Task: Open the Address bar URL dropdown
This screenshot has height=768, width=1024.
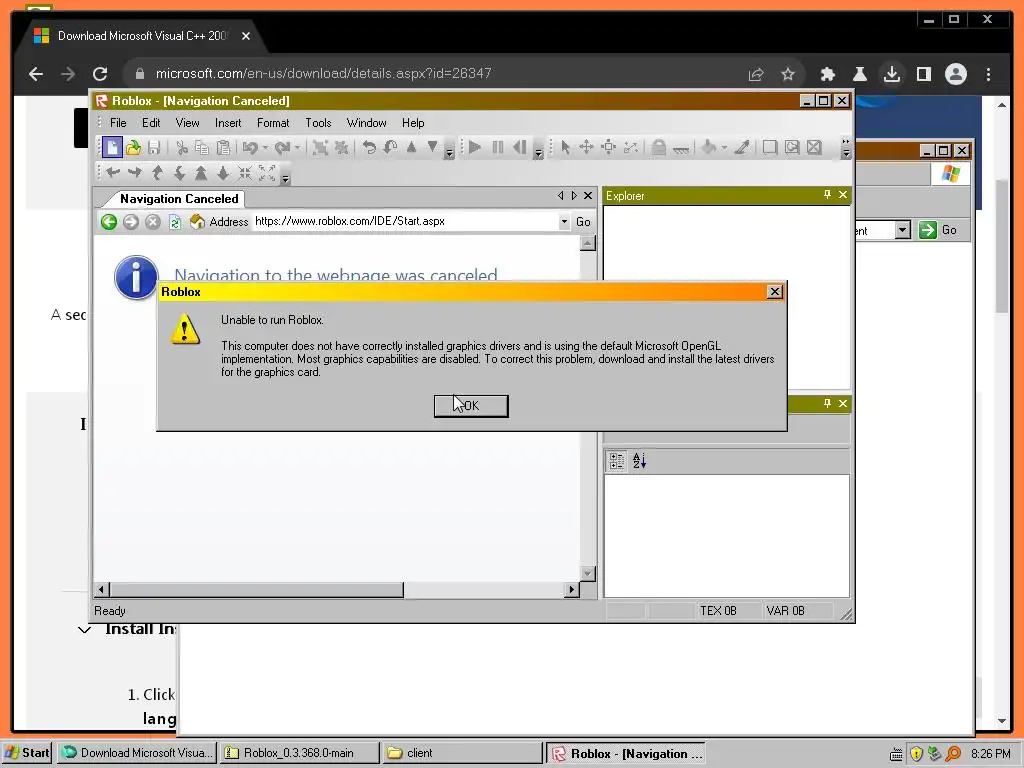Action: (564, 221)
